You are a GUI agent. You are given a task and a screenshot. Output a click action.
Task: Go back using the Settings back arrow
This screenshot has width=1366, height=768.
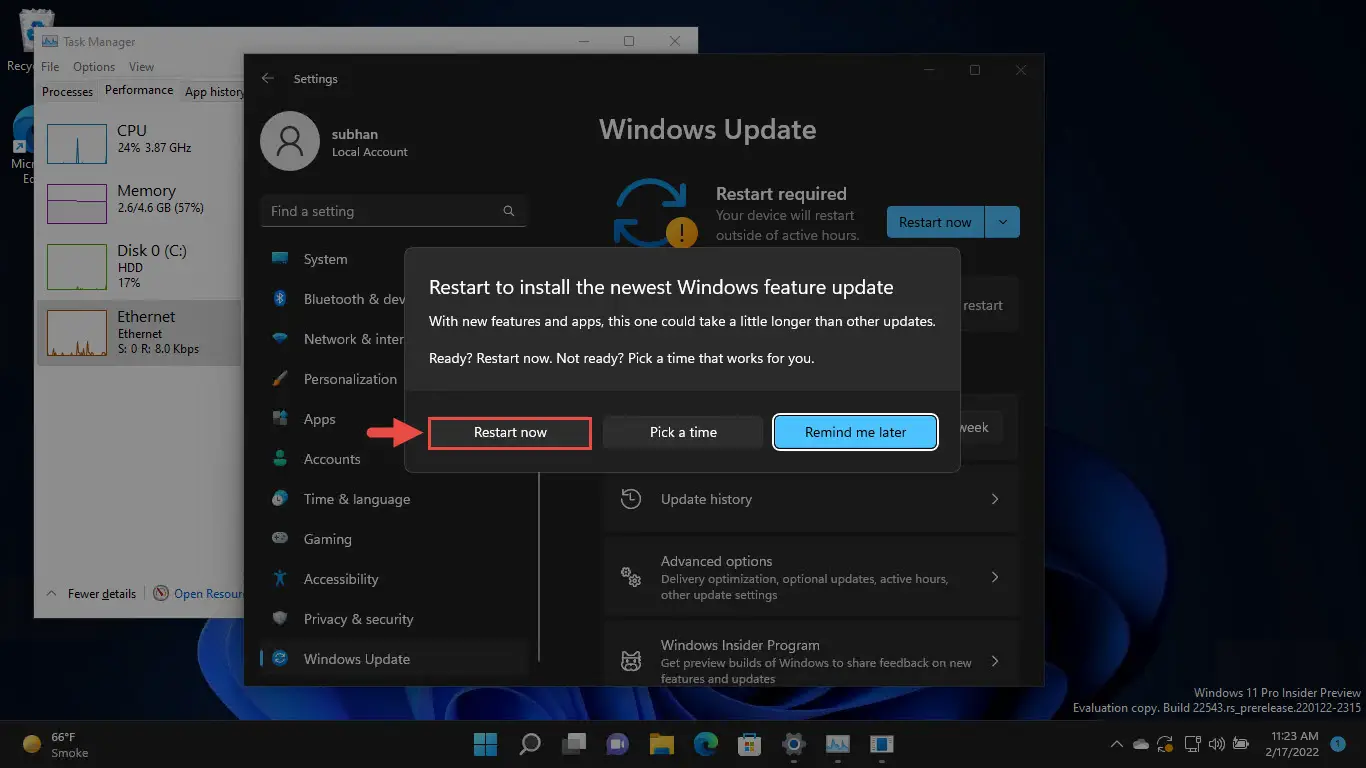coord(267,78)
